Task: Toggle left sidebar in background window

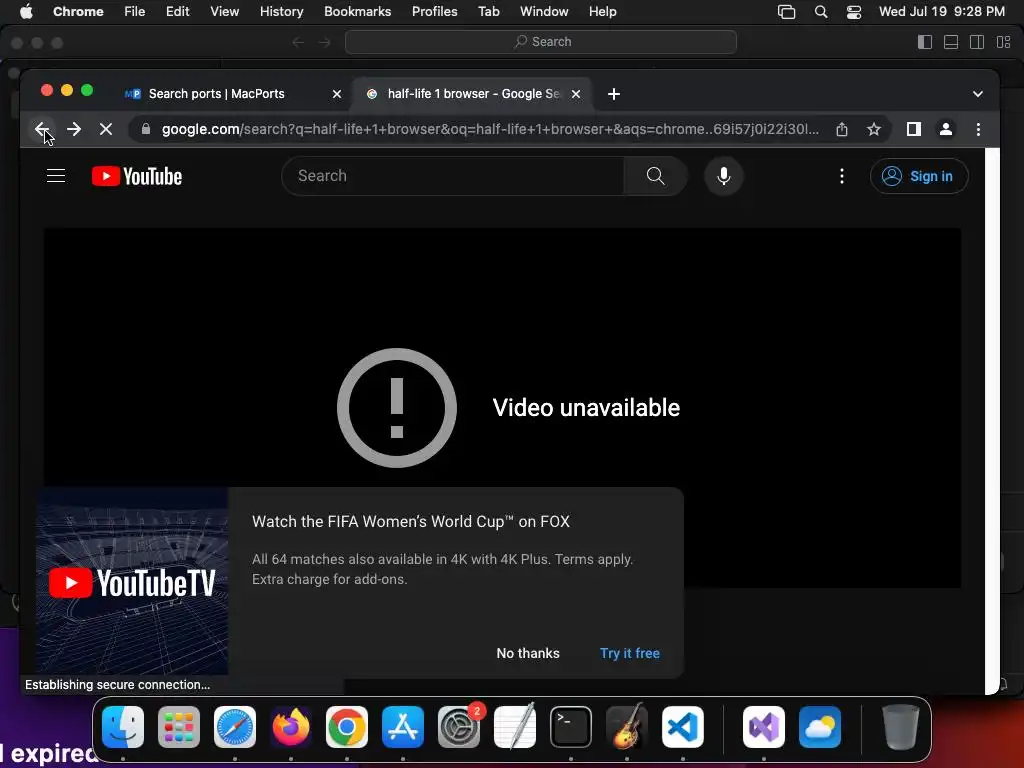Action: coord(925,42)
